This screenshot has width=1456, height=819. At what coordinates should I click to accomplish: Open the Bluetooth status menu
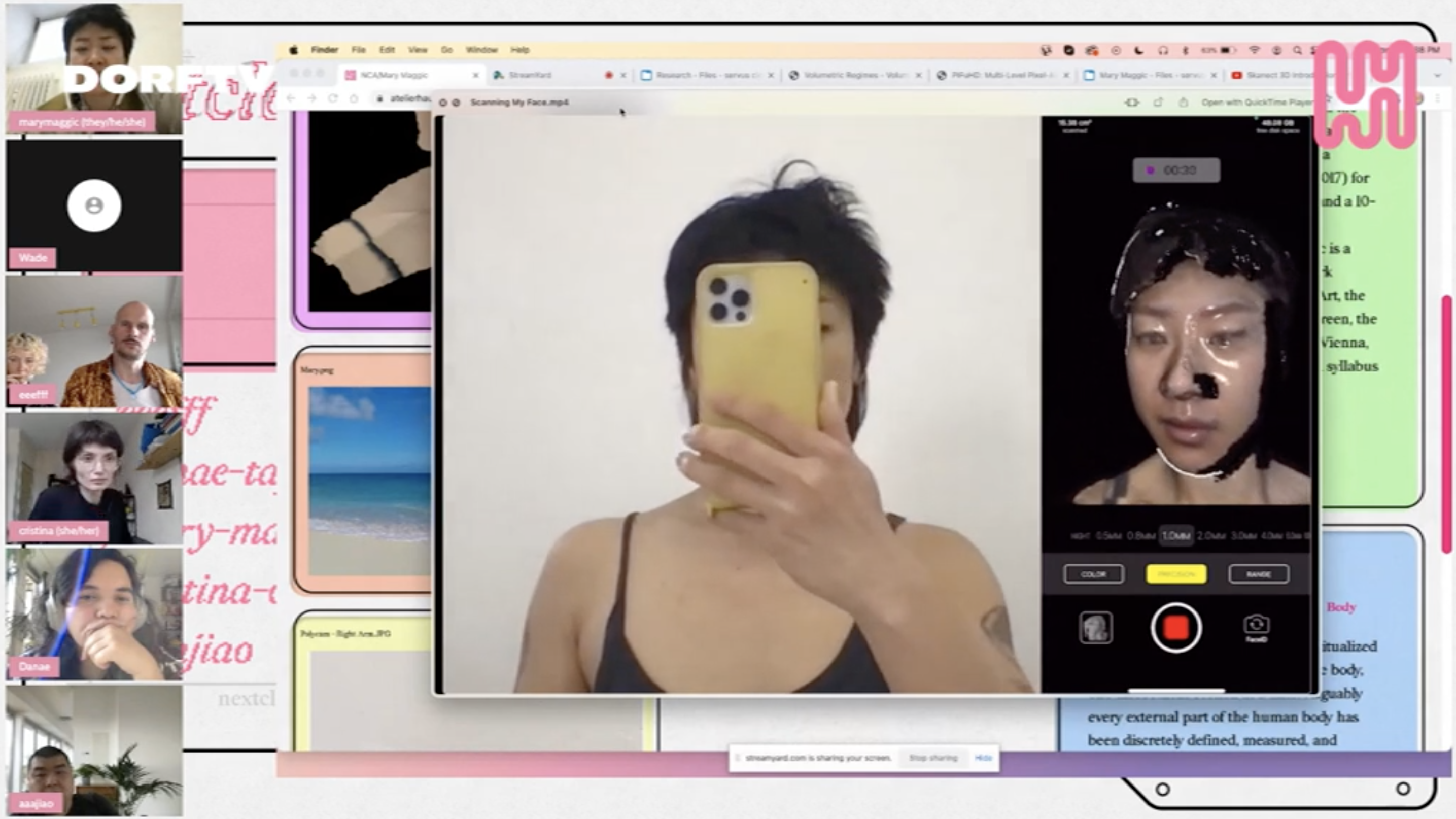(1185, 50)
